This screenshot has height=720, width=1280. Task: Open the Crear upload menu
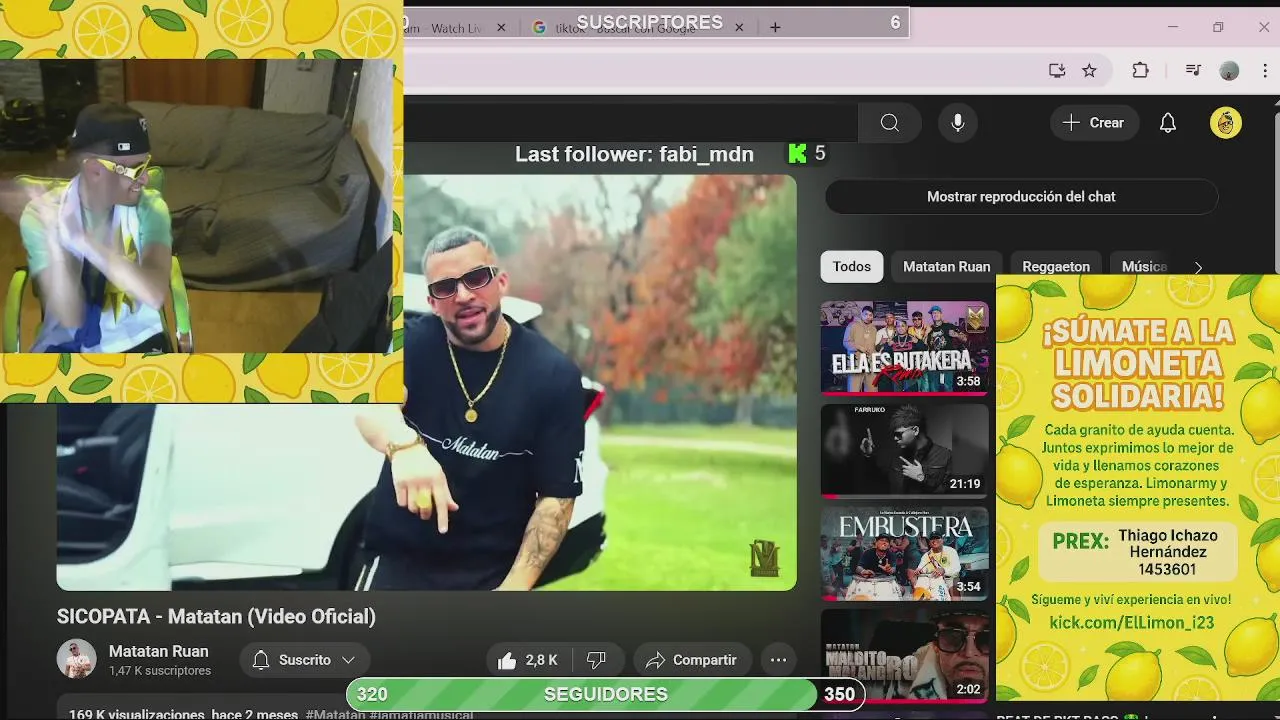tap(1094, 123)
